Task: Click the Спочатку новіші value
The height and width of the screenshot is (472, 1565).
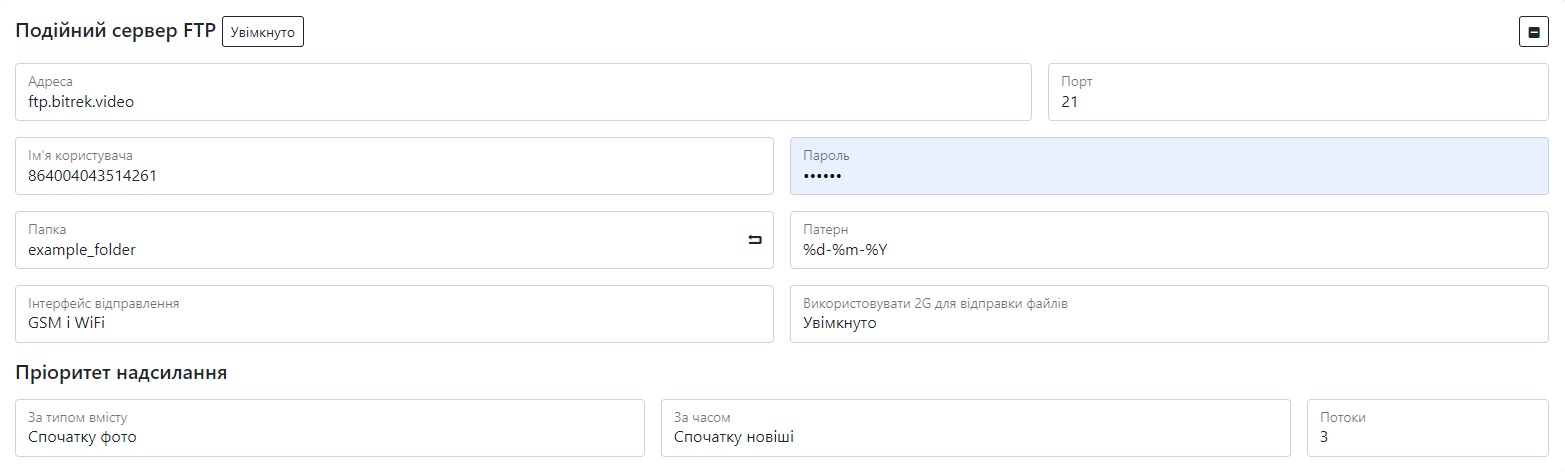Action: tap(733, 438)
